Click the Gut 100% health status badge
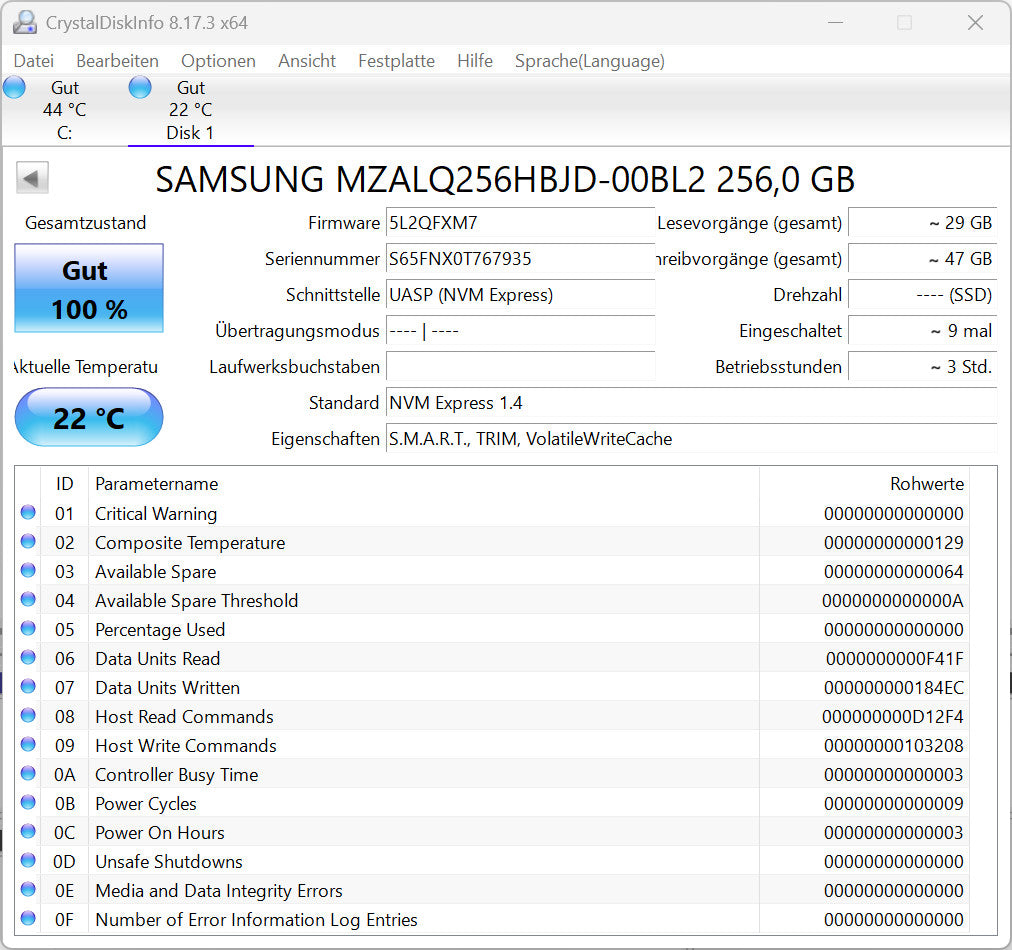 coord(88,289)
